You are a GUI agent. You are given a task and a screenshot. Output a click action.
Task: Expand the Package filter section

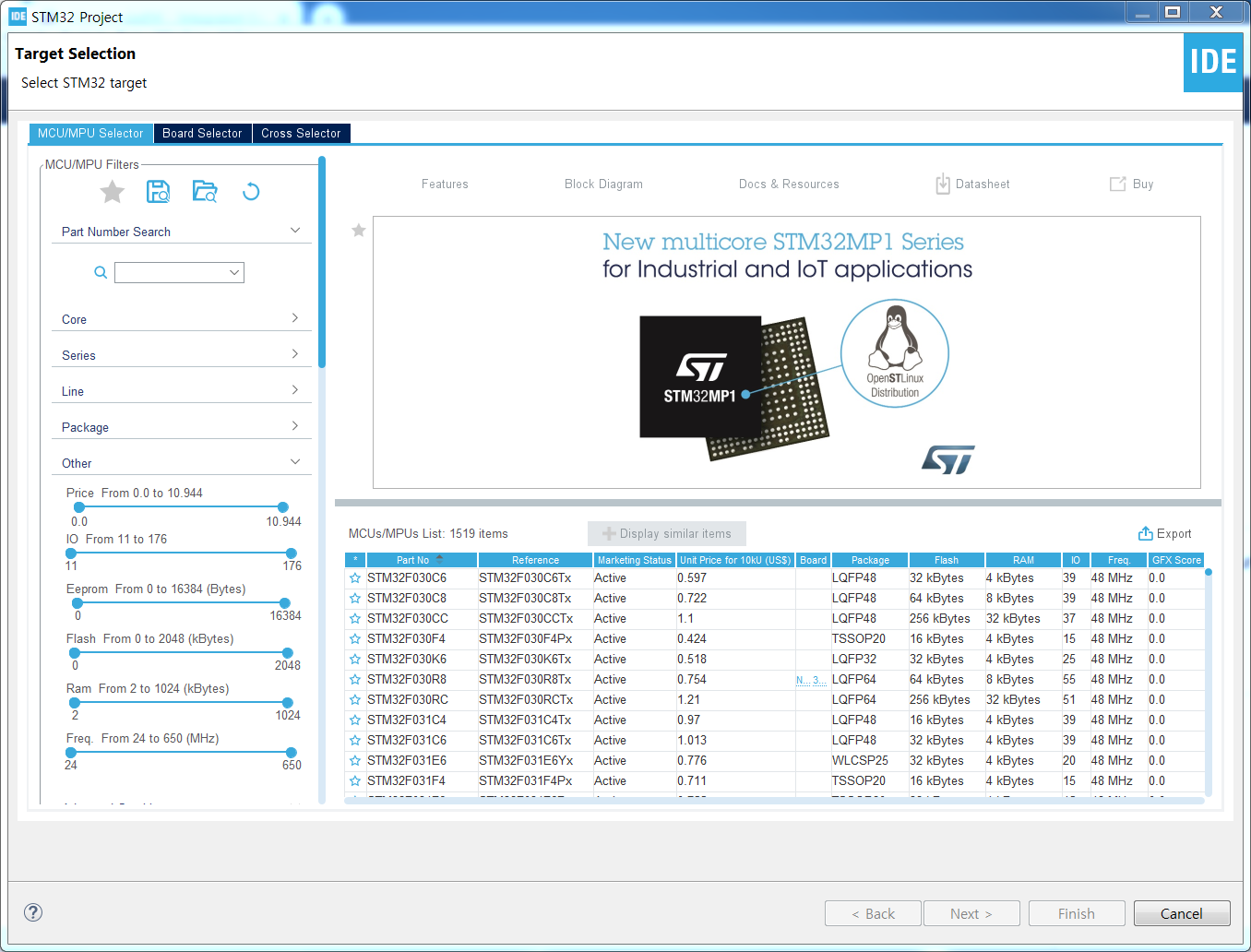pyautogui.click(x=295, y=426)
